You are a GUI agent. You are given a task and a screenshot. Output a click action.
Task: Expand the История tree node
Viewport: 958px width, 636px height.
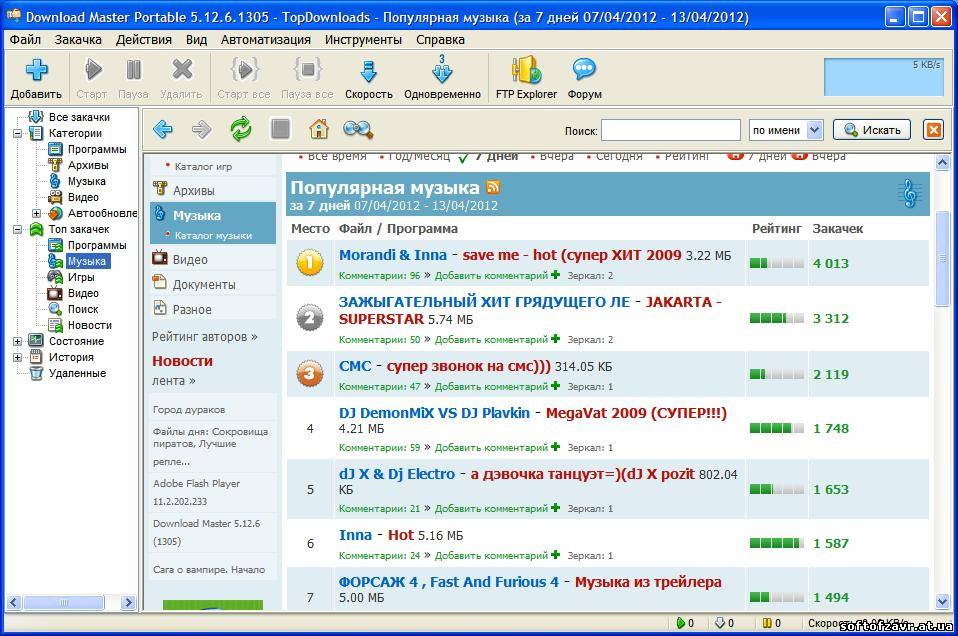(x=17, y=357)
